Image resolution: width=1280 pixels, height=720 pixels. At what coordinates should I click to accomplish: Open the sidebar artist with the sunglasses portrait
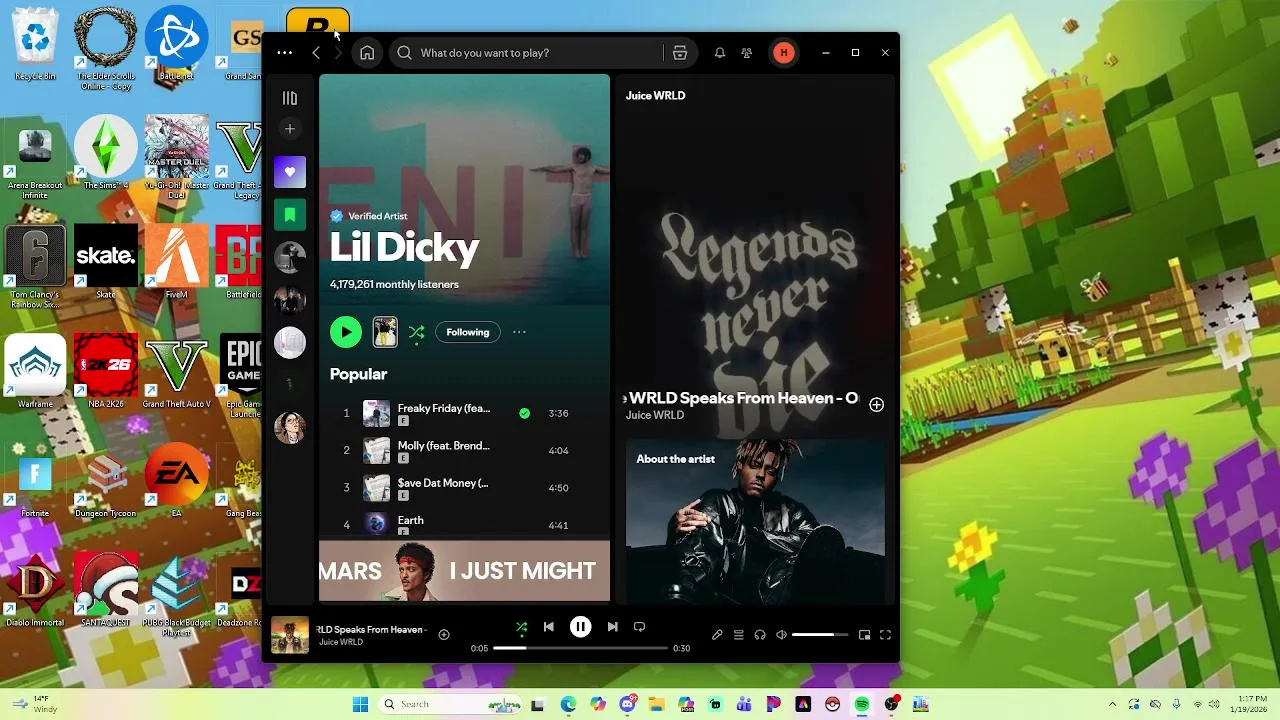tap(290, 427)
